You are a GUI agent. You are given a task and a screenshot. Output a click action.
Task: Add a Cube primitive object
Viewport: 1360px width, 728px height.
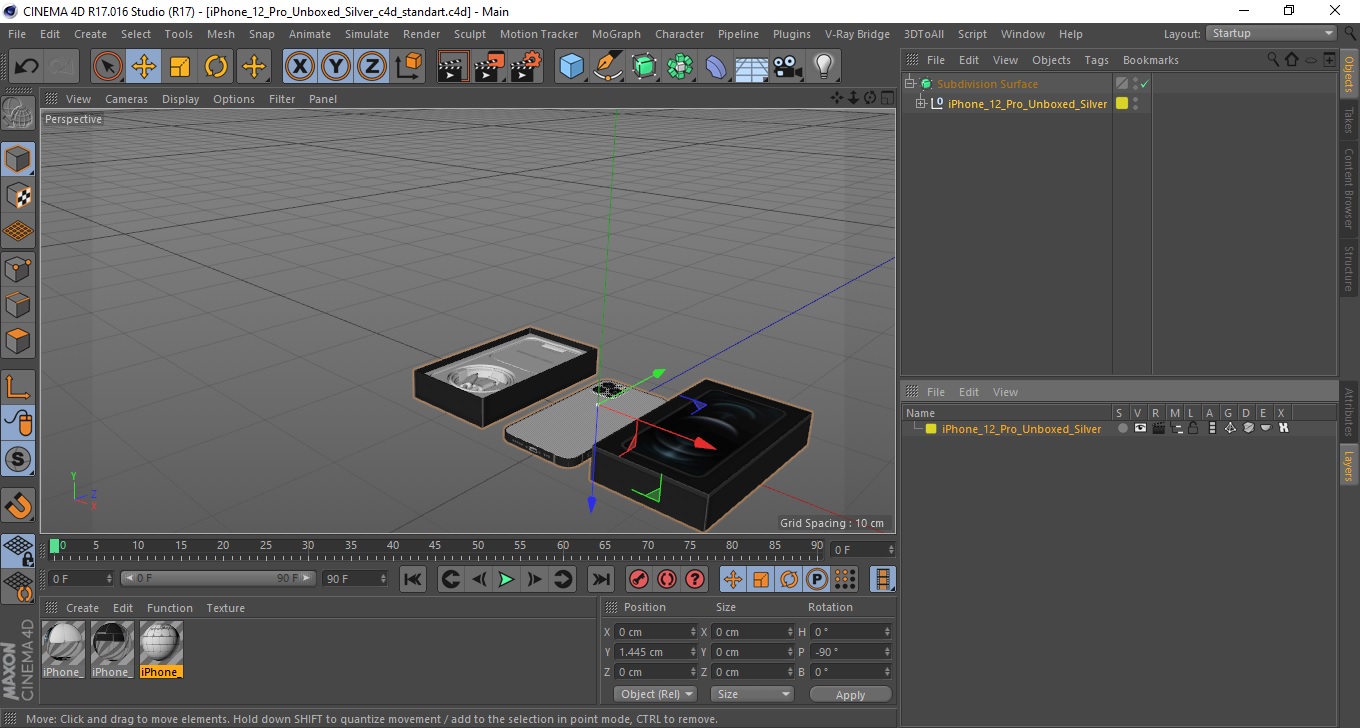[571, 67]
